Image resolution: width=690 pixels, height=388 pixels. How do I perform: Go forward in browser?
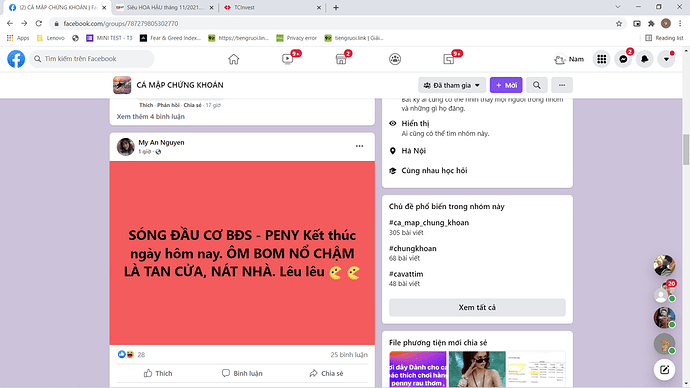[24, 23]
